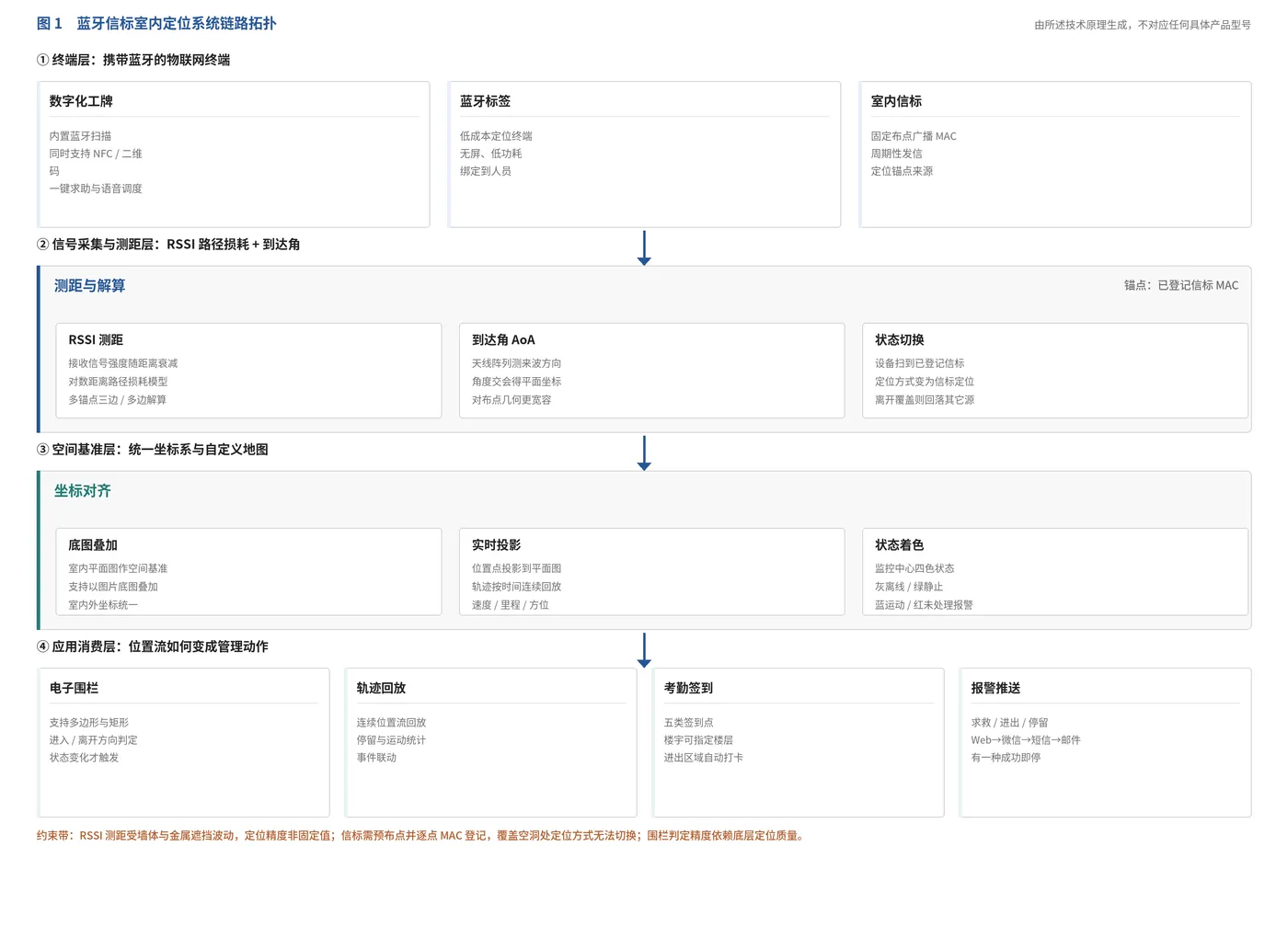Select the 坐标对齐 heading
Viewport: 1288px width, 938px height.
pyautogui.click(x=82, y=491)
